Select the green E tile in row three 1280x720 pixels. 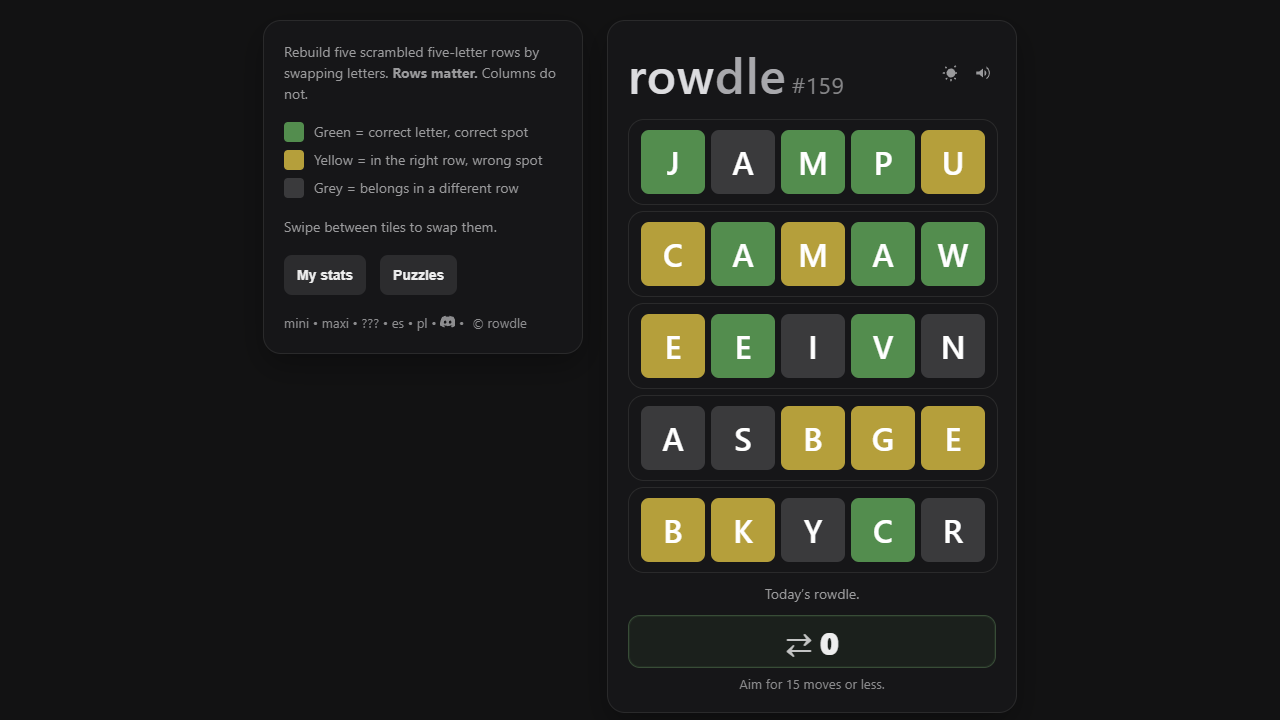[743, 346]
